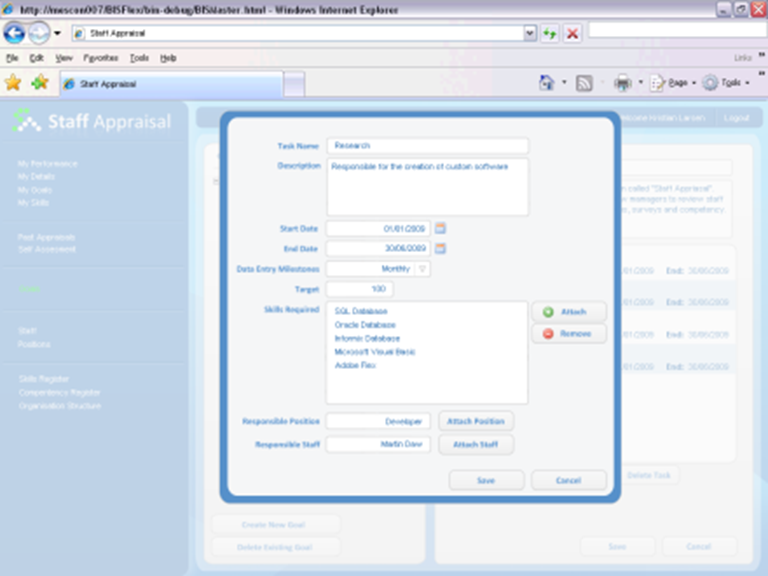This screenshot has height=576, width=768.
Task: Select Oracle Database in Skills Required list
Action: click(x=366, y=325)
